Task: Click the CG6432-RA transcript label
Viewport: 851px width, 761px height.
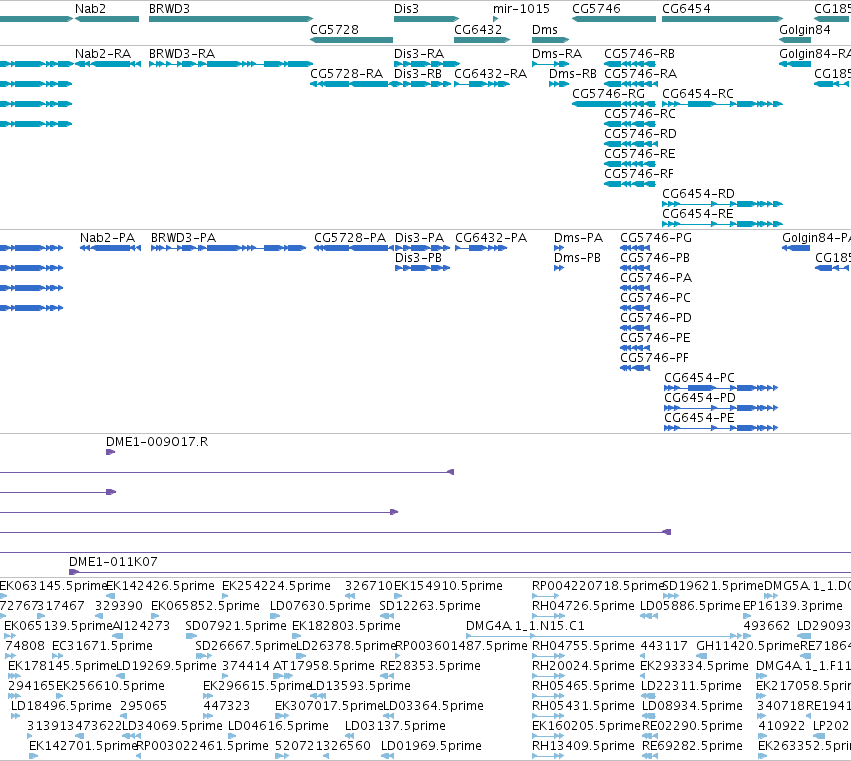Action: click(x=490, y=74)
